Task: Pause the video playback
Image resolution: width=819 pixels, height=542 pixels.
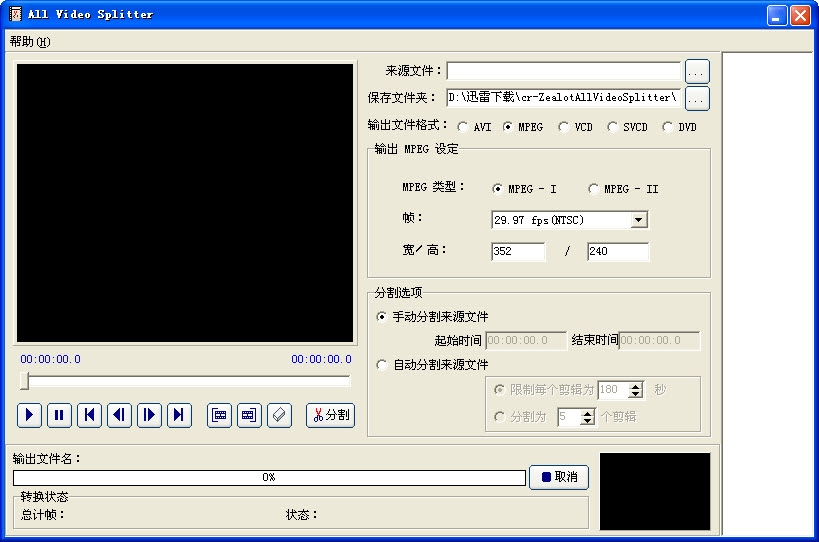Action: [x=59, y=415]
